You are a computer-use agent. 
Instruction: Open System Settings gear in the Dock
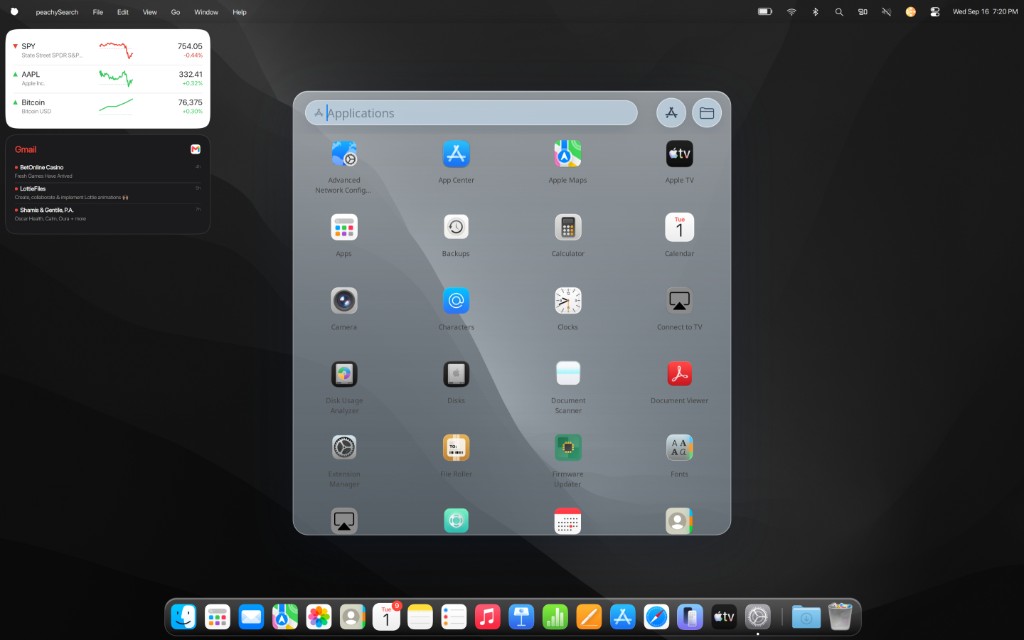(758, 616)
